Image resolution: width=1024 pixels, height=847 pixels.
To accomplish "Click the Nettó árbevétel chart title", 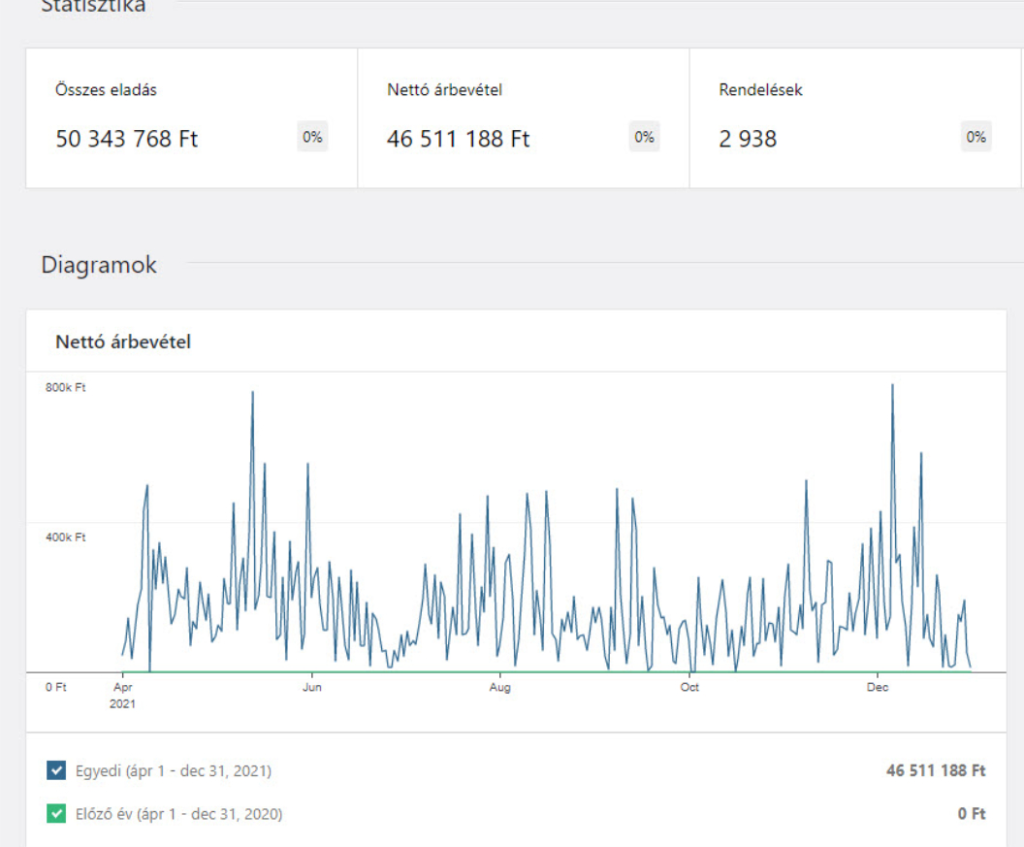I will (123, 342).
